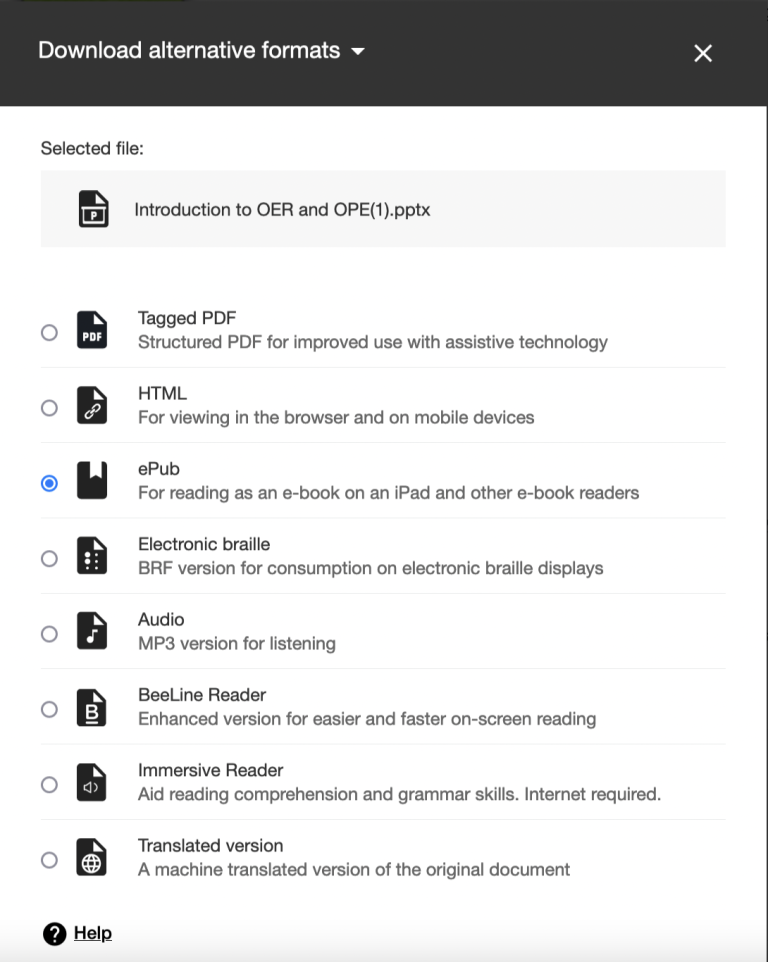Expand the Download alternative formats dropdown
The image size is (768, 962).
click(x=358, y=50)
